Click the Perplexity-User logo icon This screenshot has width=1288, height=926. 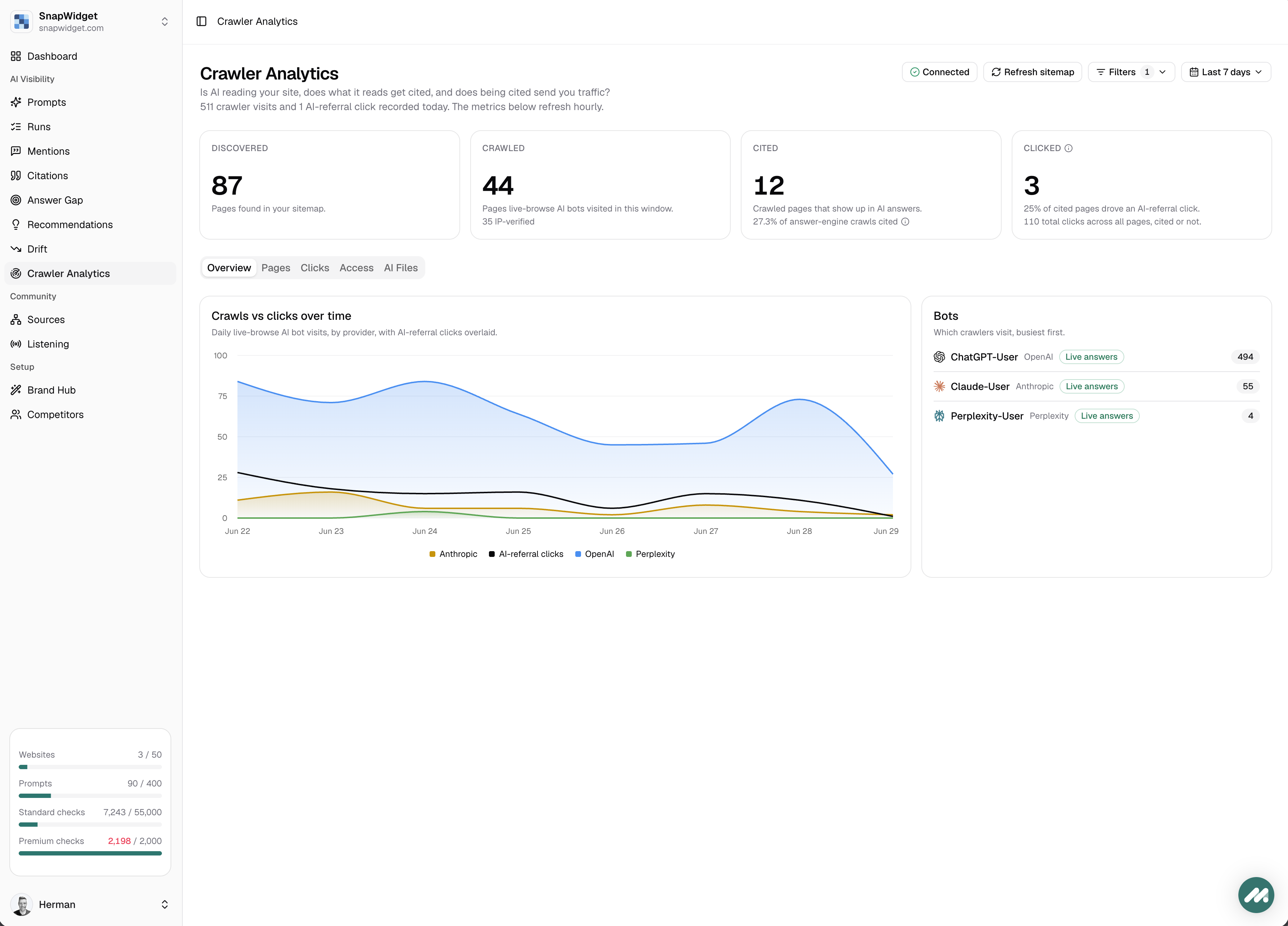[x=939, y=416]
